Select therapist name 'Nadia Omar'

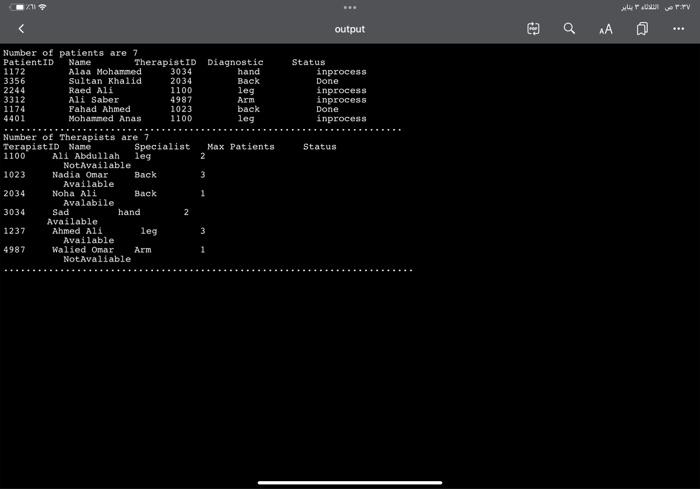tap(80, 175)
